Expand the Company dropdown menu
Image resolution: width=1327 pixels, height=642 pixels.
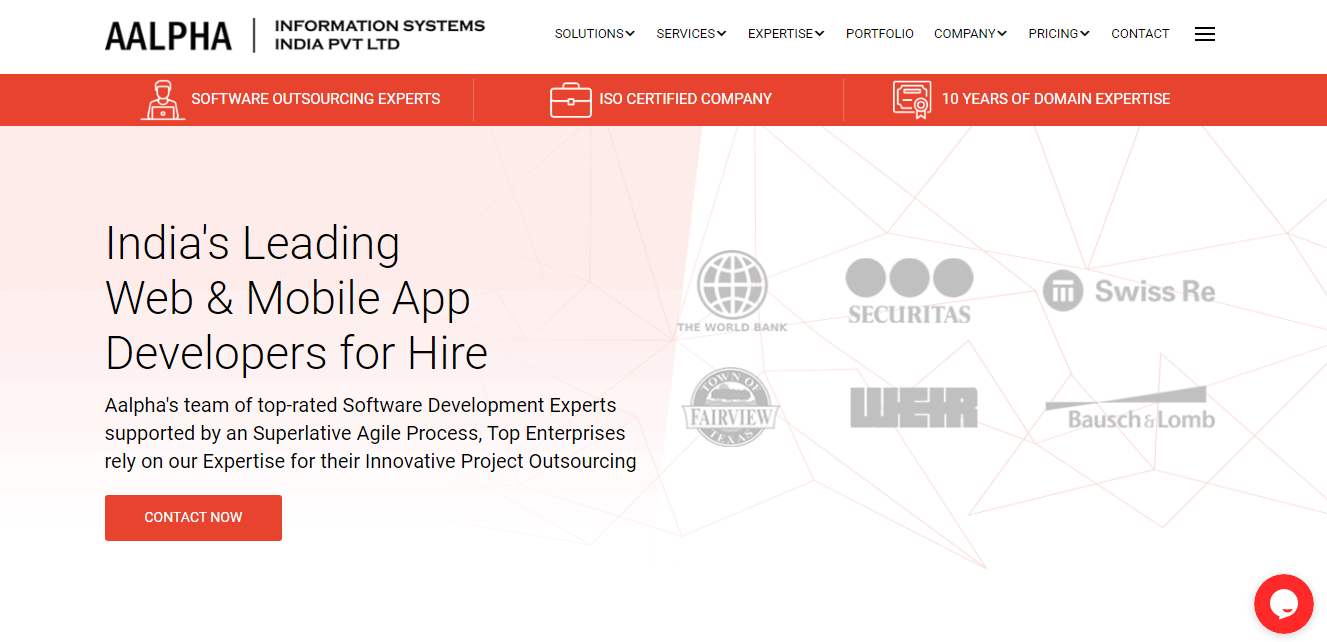970,34
